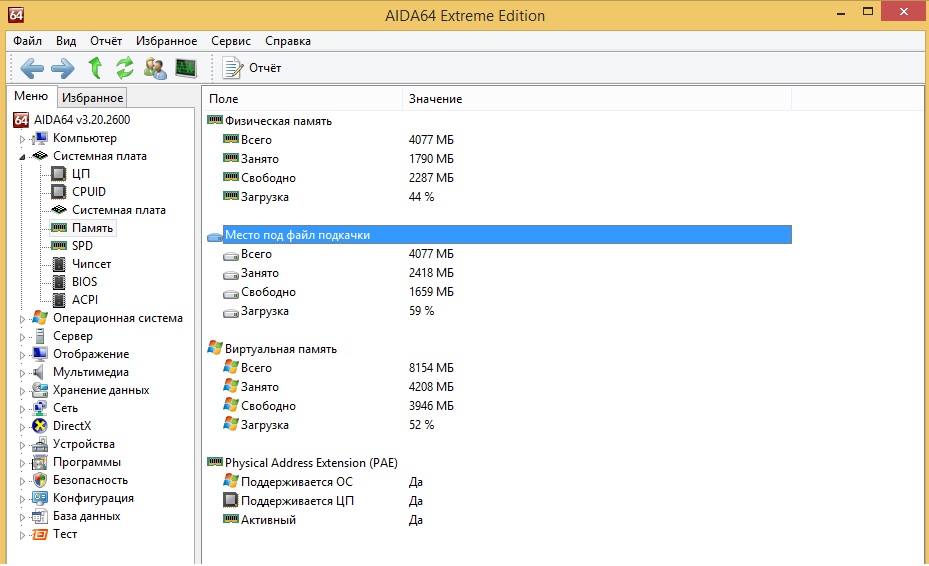This screenshot has height=566, width=929.
Task: Expand the Отображение tree node
Action: [x=22, y=355]
